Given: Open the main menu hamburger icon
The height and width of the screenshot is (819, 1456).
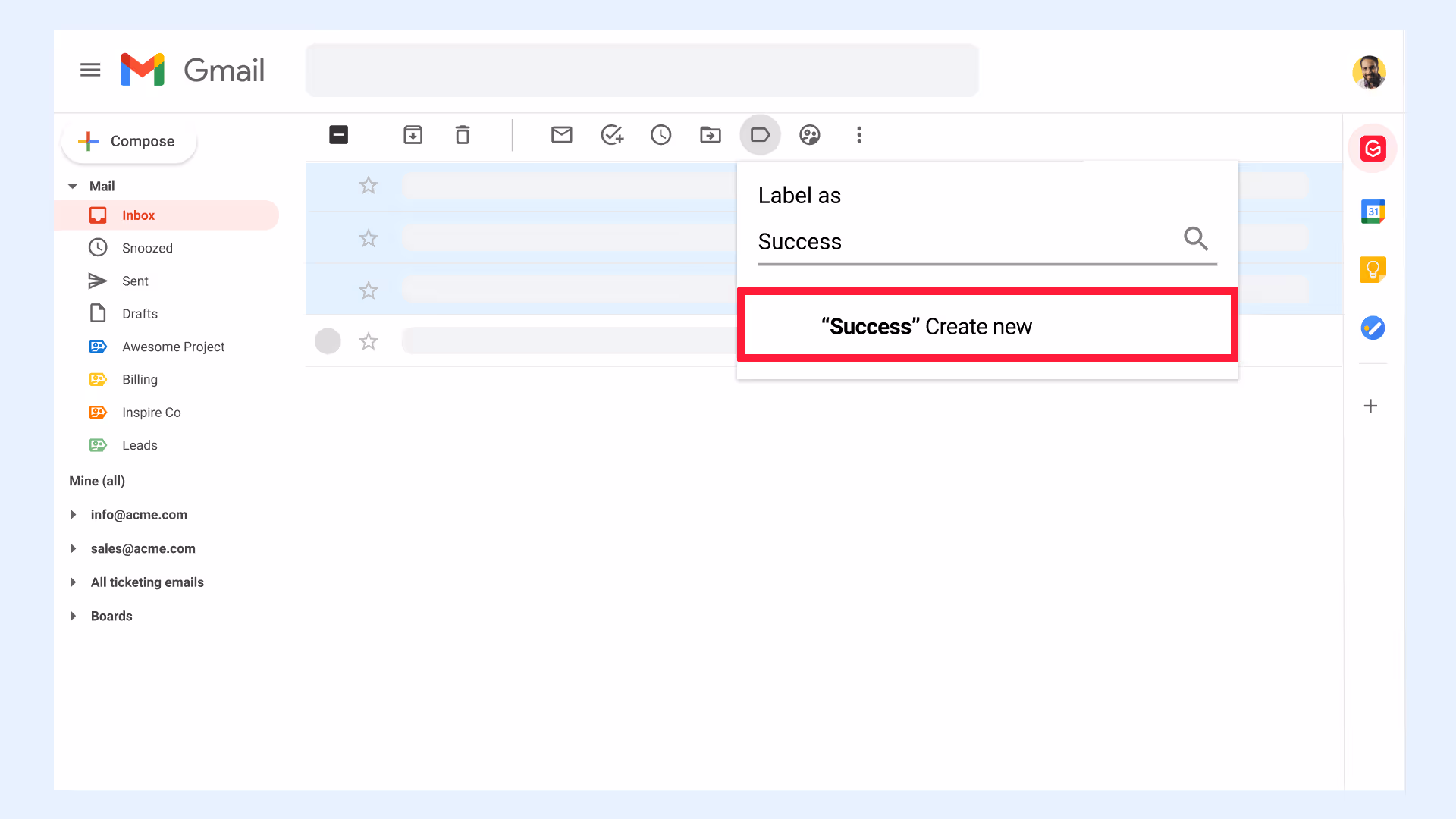Looking at the screenshot, I should 90,70.
